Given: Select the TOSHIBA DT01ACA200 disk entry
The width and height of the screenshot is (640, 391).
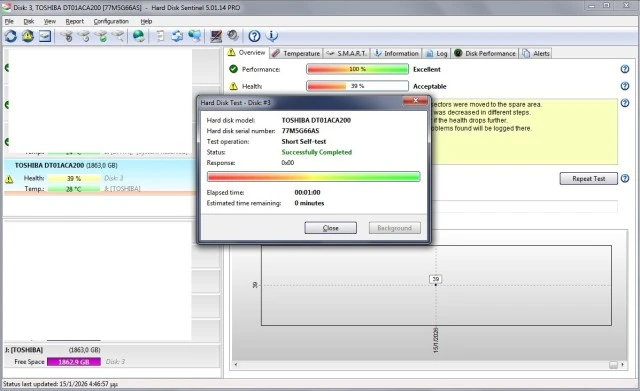Looking at the screenshot, I should pos(100,176).
